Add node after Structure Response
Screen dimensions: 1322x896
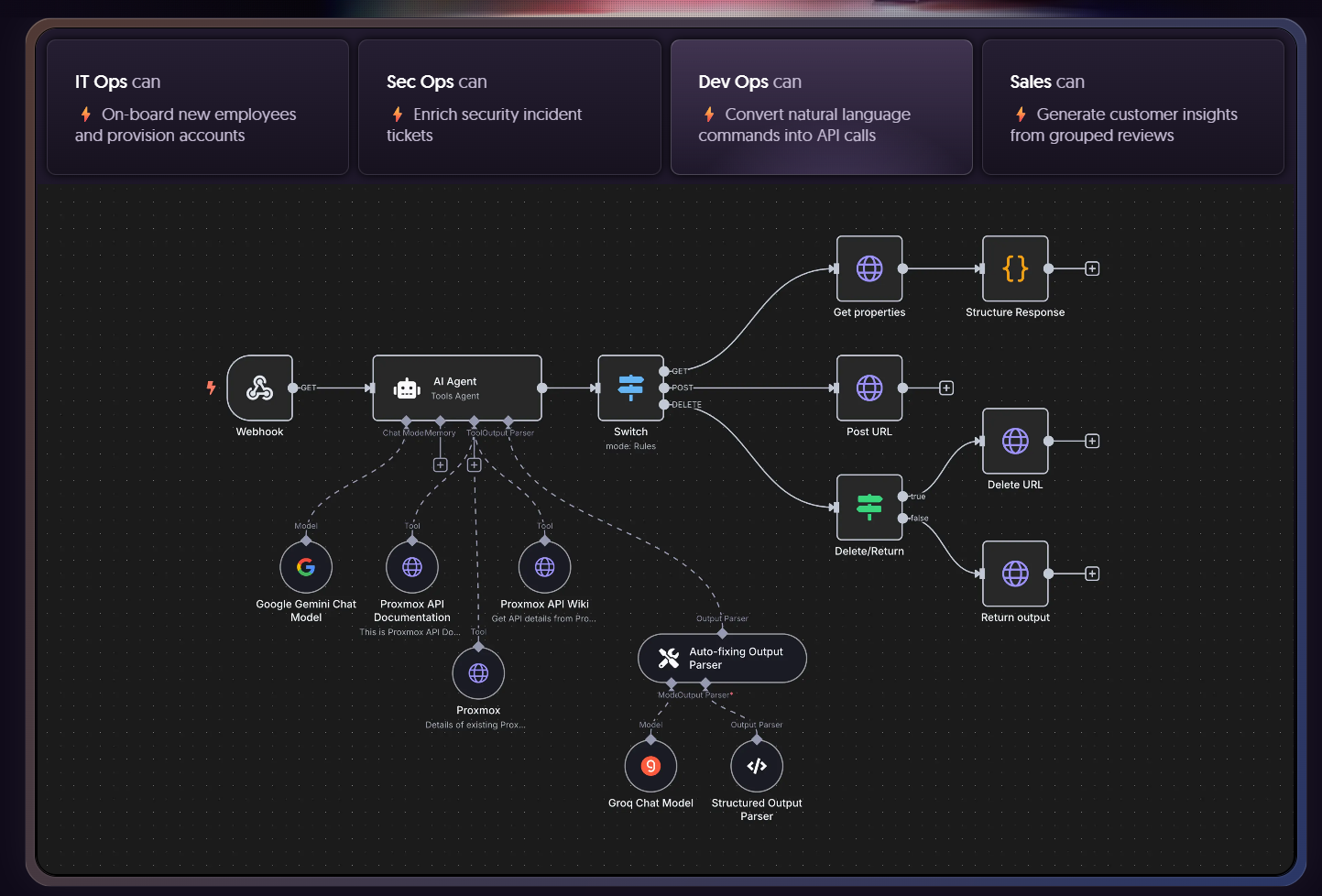click(1092, 268)
